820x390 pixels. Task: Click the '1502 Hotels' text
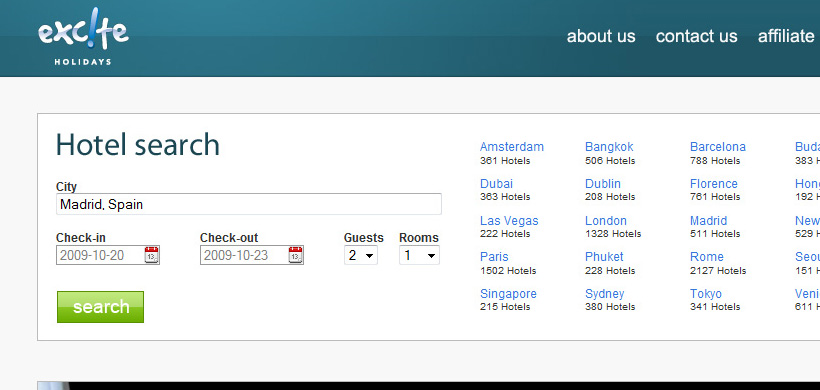pyautogui.click(x=508, y=271)
